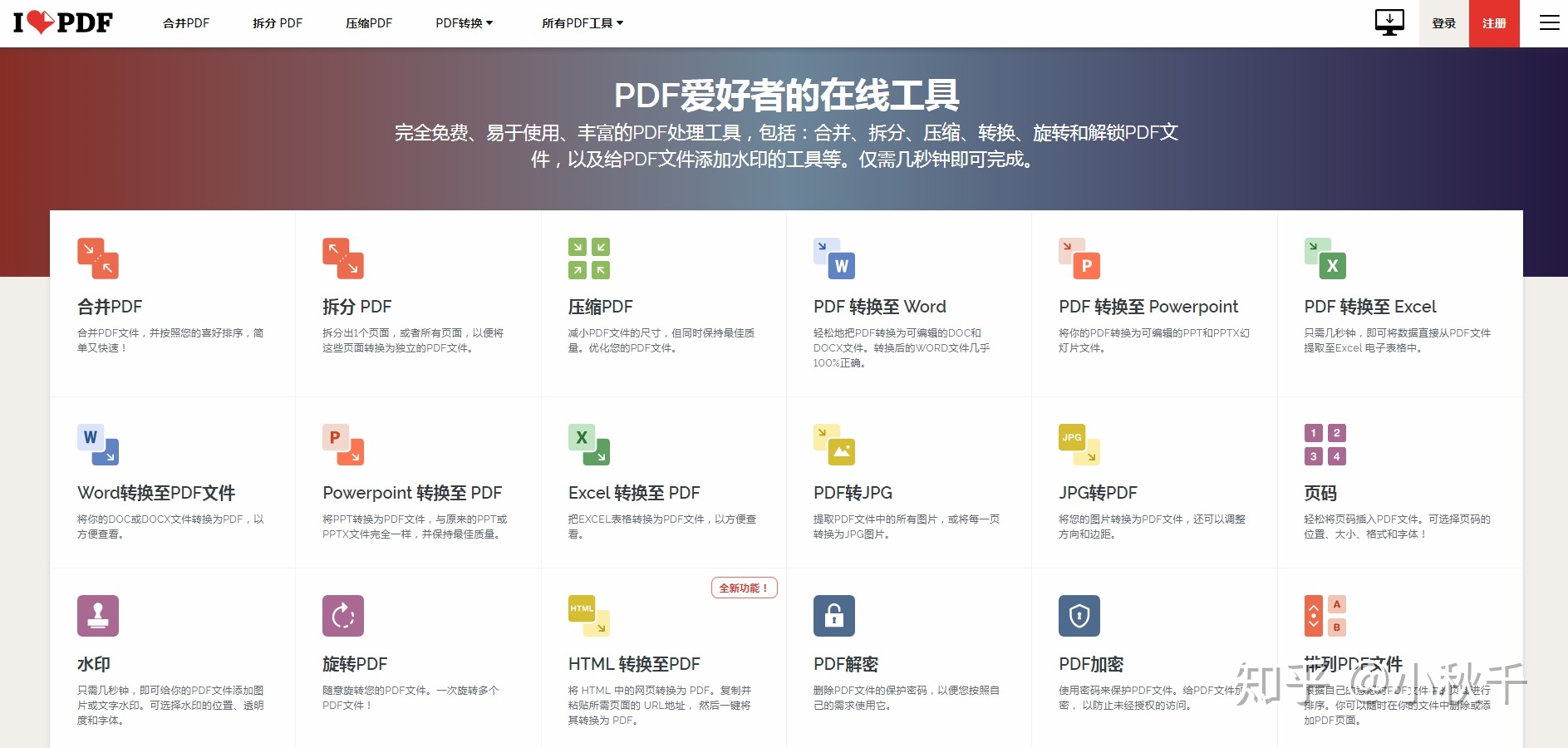Click the PDF 转换至 Word icon
The width and height of the screenshot is (1568, 748).
(834, 258)
